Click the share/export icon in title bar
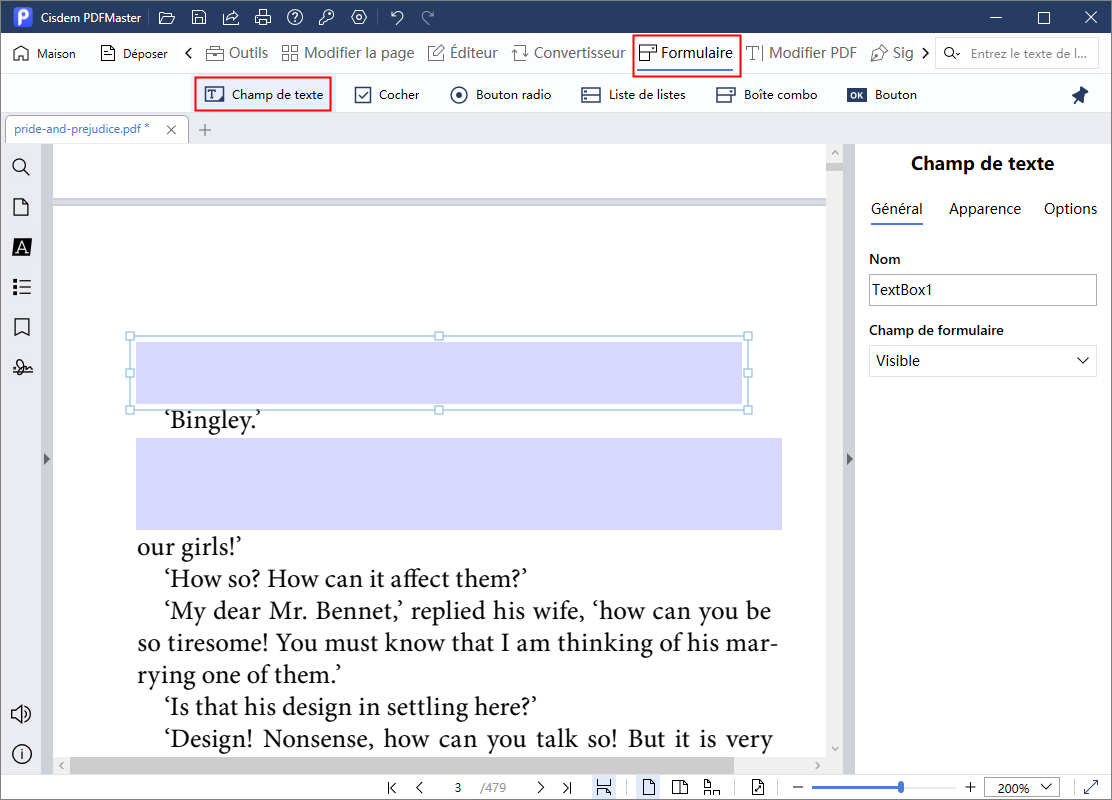Image resolution: width=1112 pixels, height=800 pixels. (231, 17)
